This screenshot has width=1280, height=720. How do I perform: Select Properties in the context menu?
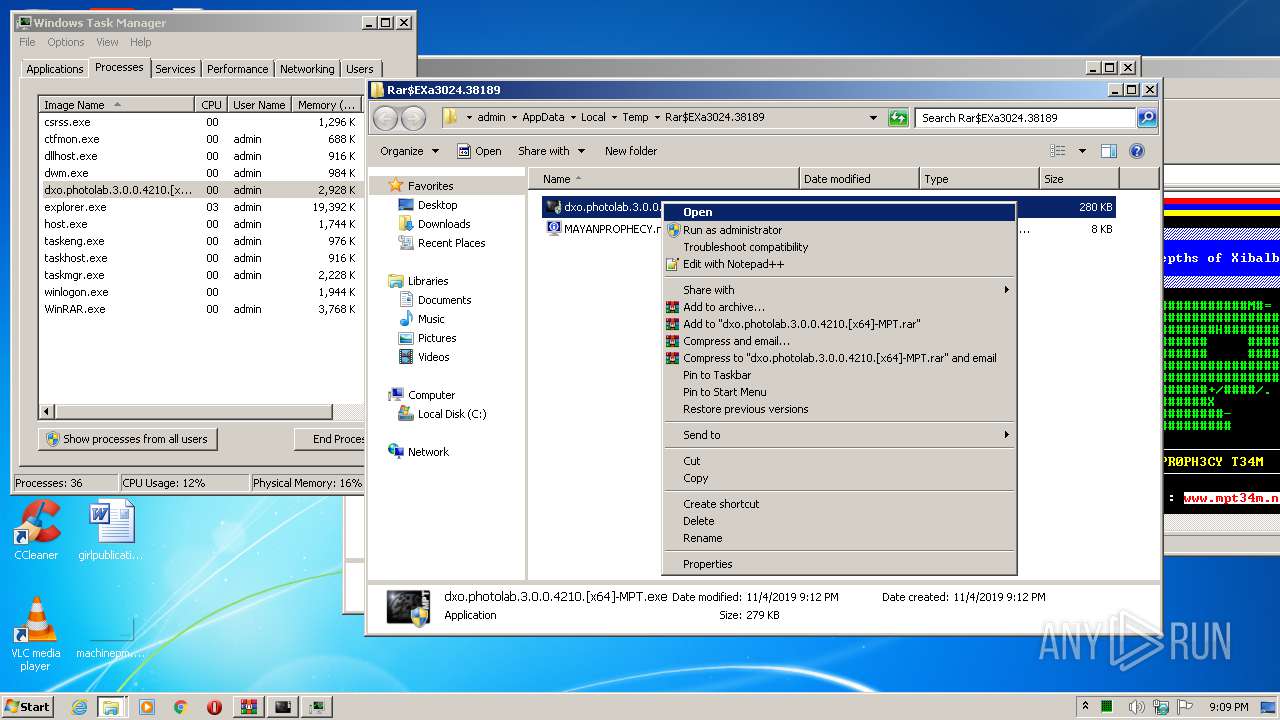coord(839,564)
